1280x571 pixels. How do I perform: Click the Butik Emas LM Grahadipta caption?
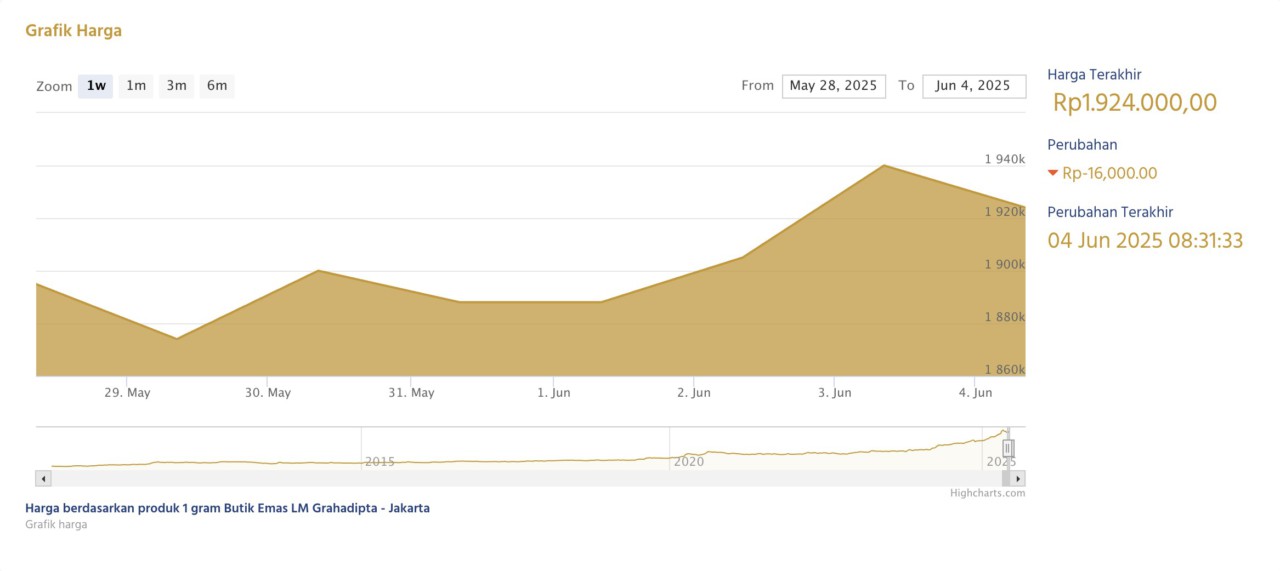click(227, 508)
